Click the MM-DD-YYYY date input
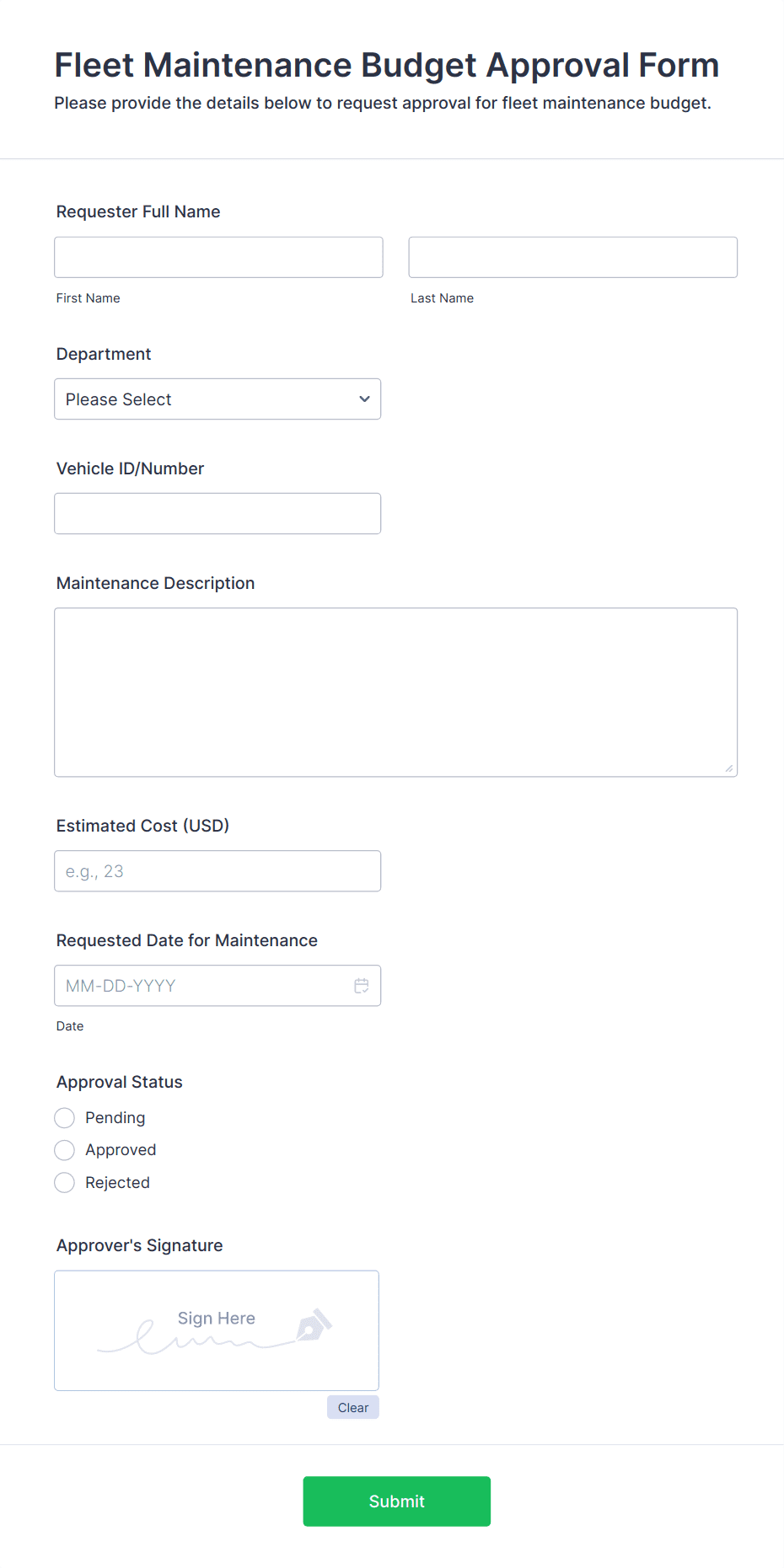This screenshot has width=784, height=1568. click(202, 986)
